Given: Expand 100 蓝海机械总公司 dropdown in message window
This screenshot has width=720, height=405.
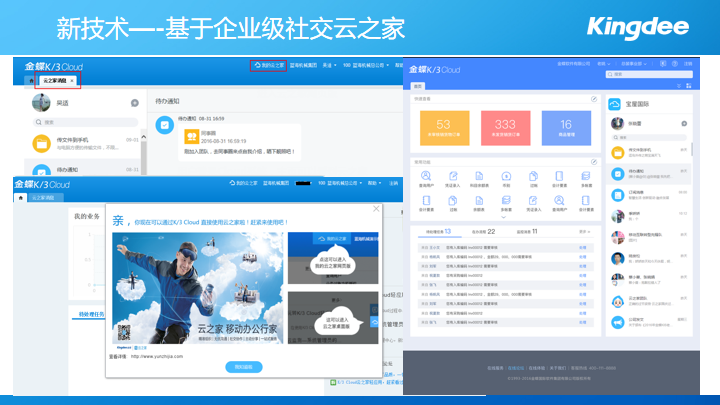Looking at the screenshot, I should 366,66.
